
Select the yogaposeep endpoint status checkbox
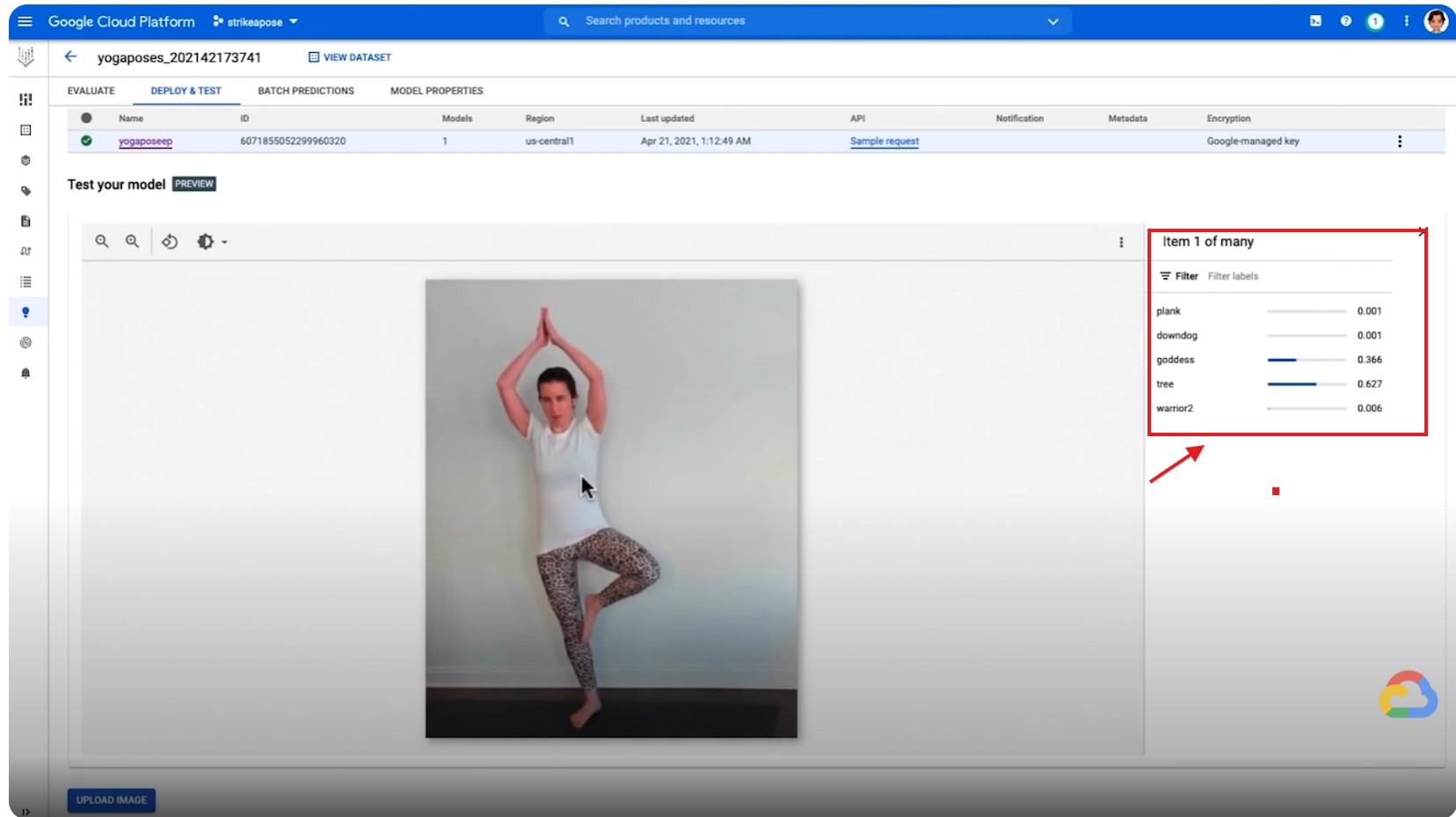(86, 141)
